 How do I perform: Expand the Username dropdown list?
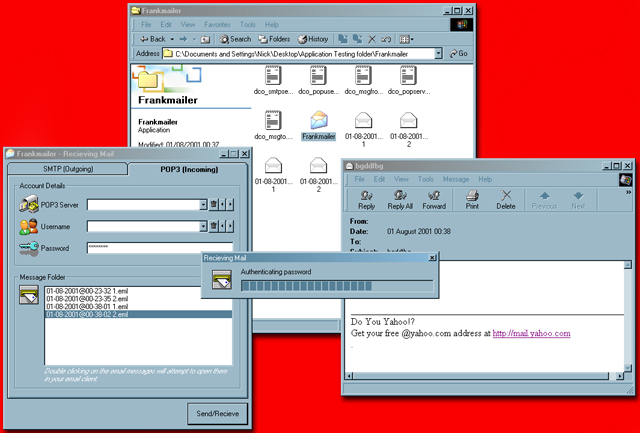click(204, 226)
